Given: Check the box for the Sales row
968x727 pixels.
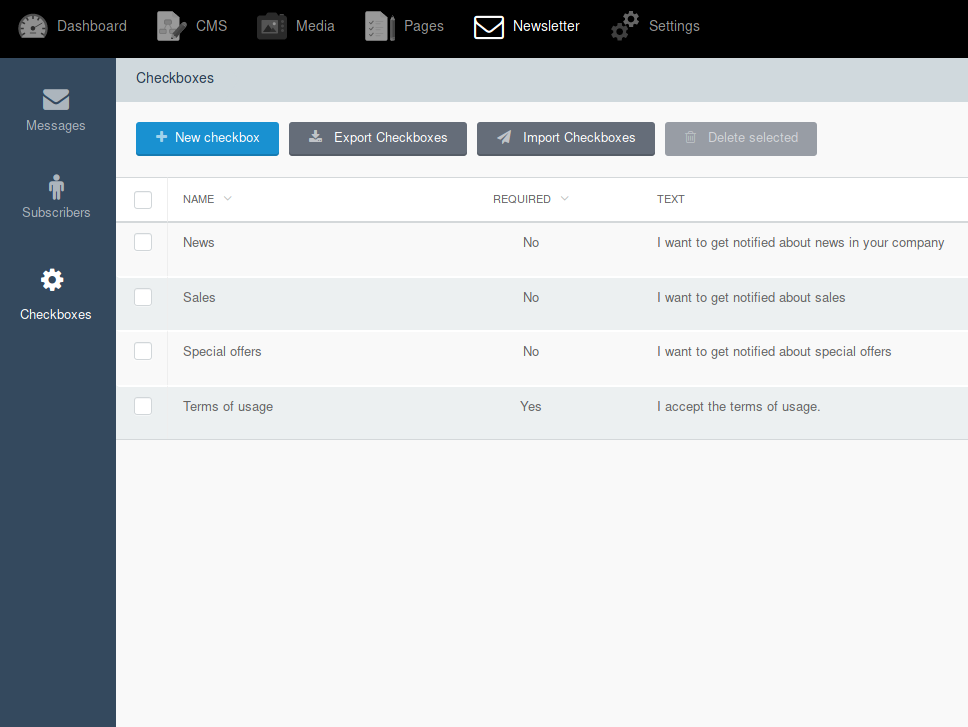Looking at the screenshot, I should coord(143,297).
